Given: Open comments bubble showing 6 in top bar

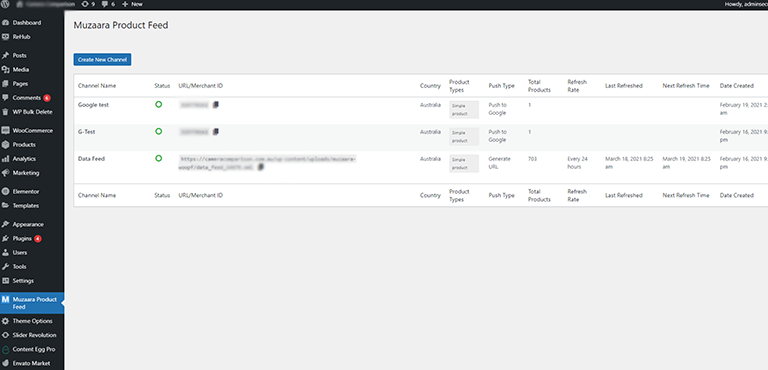Looking at the screenshot, I should pos(108,4).
